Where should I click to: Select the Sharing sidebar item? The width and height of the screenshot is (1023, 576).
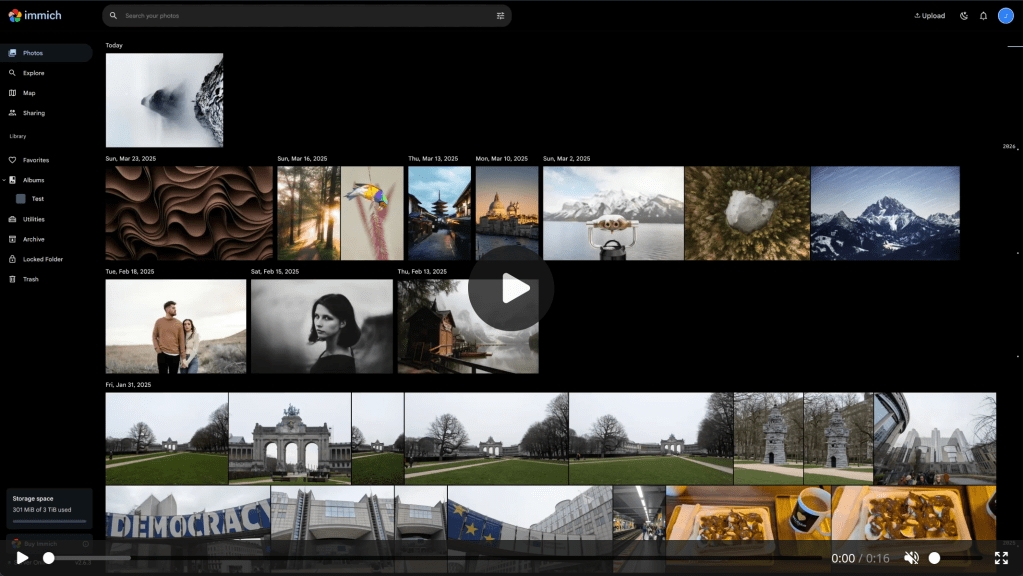click(x=34, y=113)
